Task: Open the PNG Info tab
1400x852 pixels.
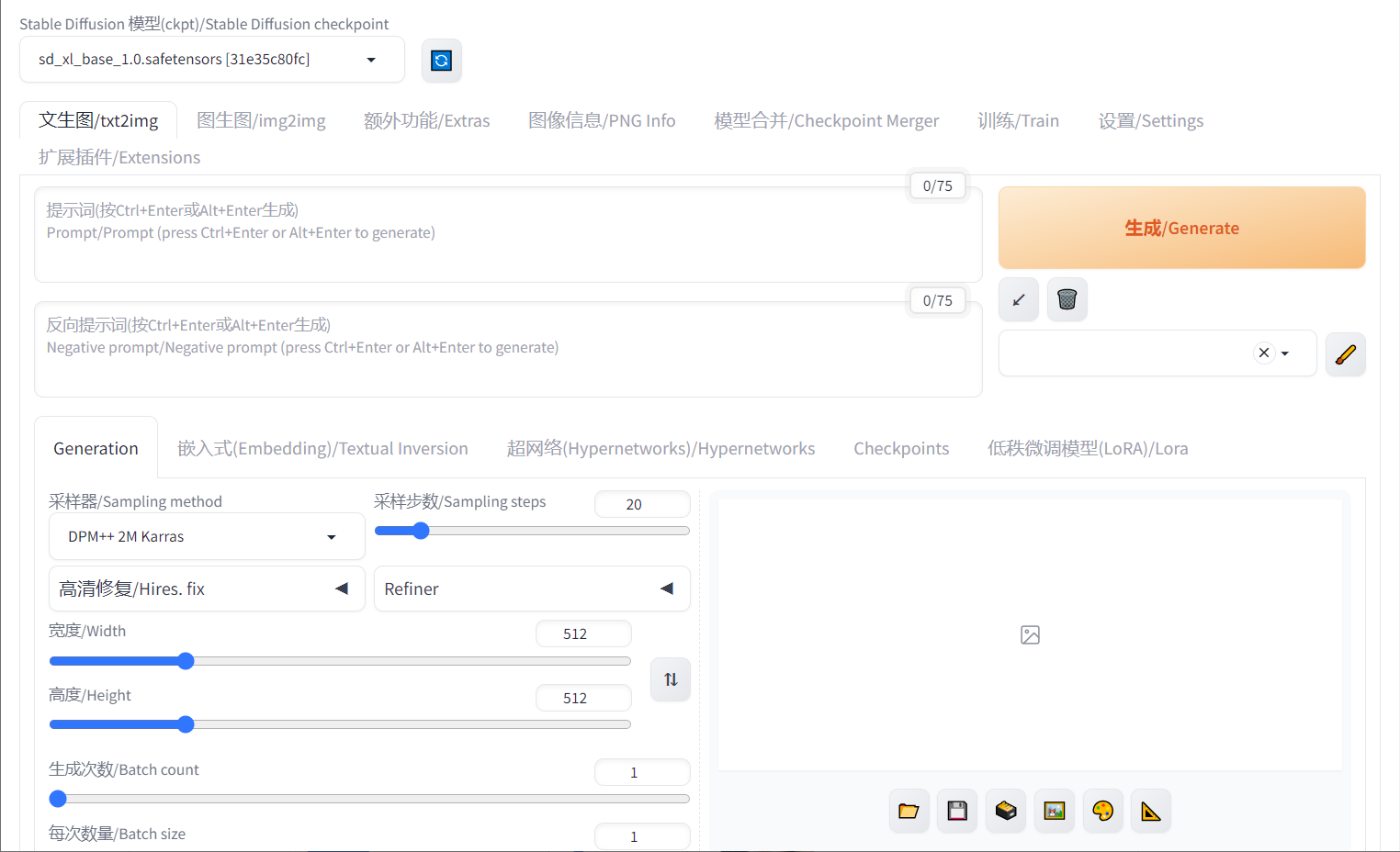Action: coord(602,120)
